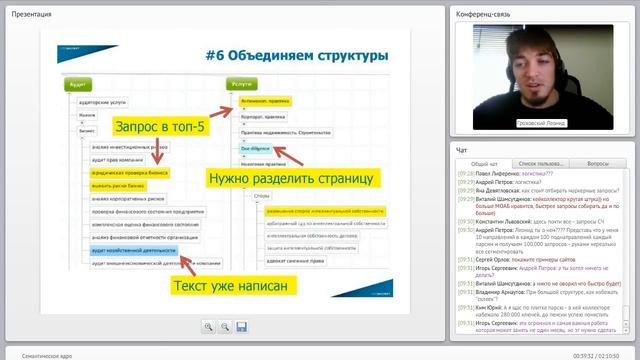Viewport: 640px width, 360px height.
Task: Click Константин Львовский chat message
Action: click(531, 222)
